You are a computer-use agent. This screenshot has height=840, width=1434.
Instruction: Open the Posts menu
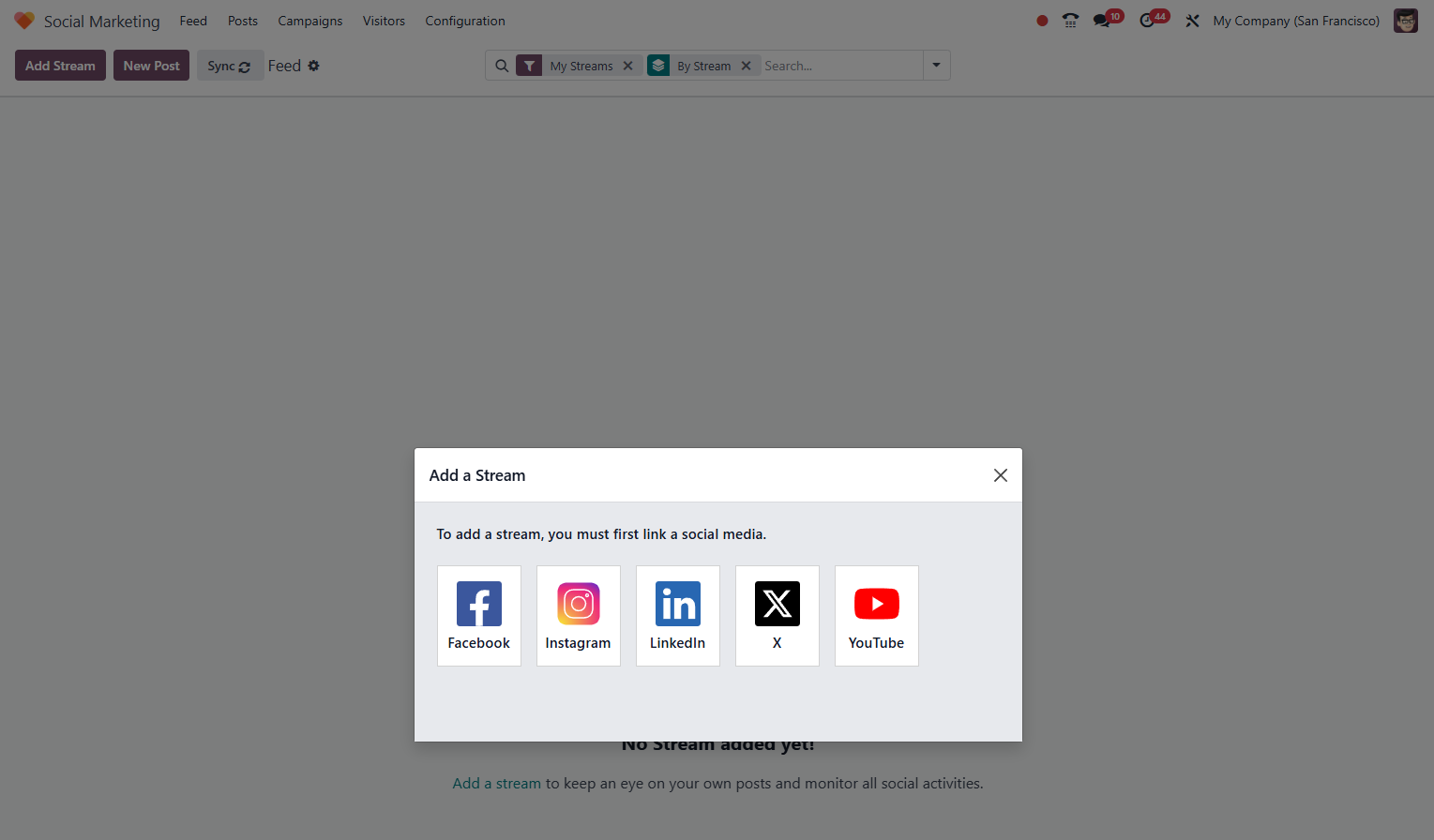point(243,21)
